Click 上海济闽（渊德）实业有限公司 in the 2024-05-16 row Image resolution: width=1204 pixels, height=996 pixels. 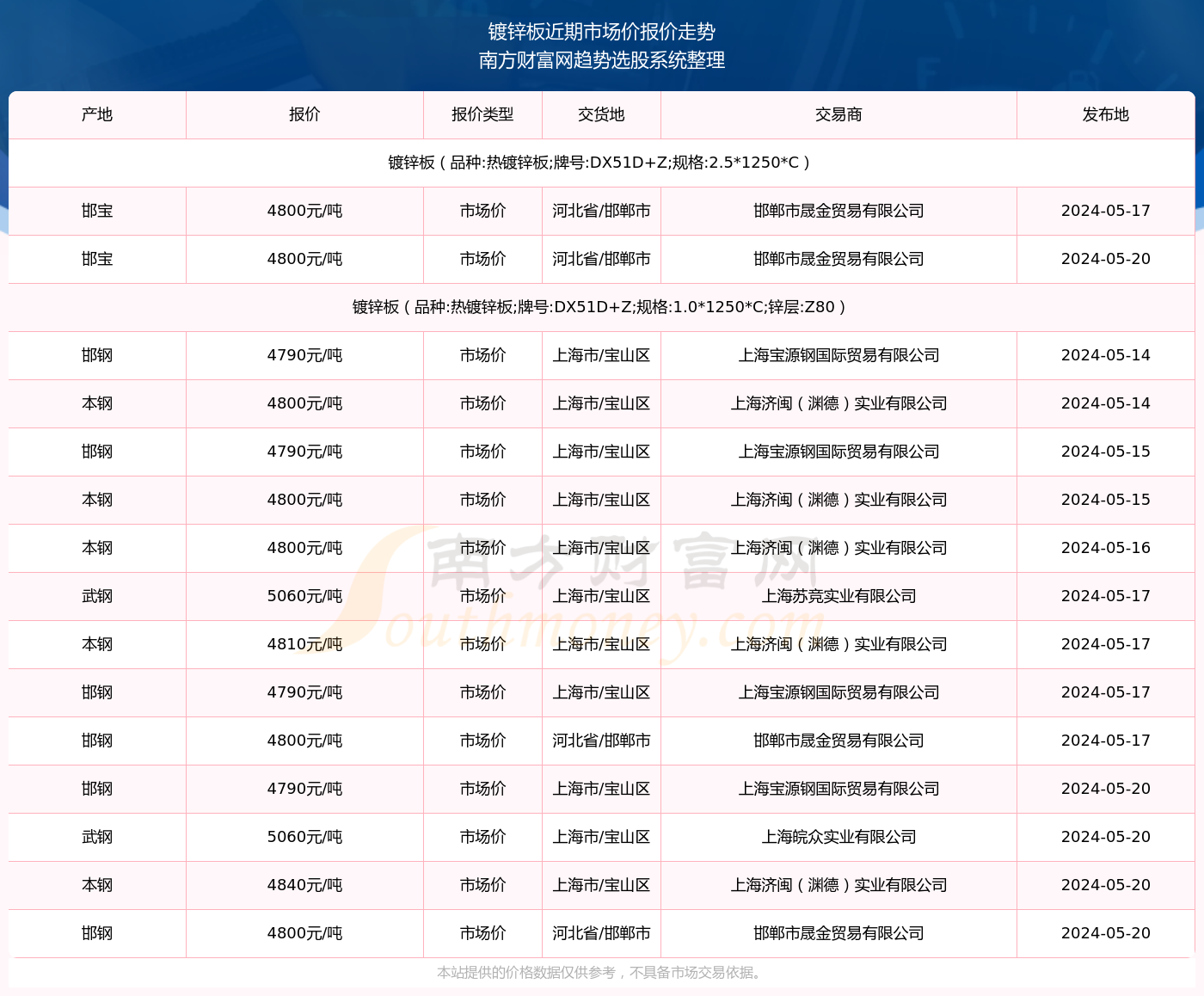pos(838,548)
